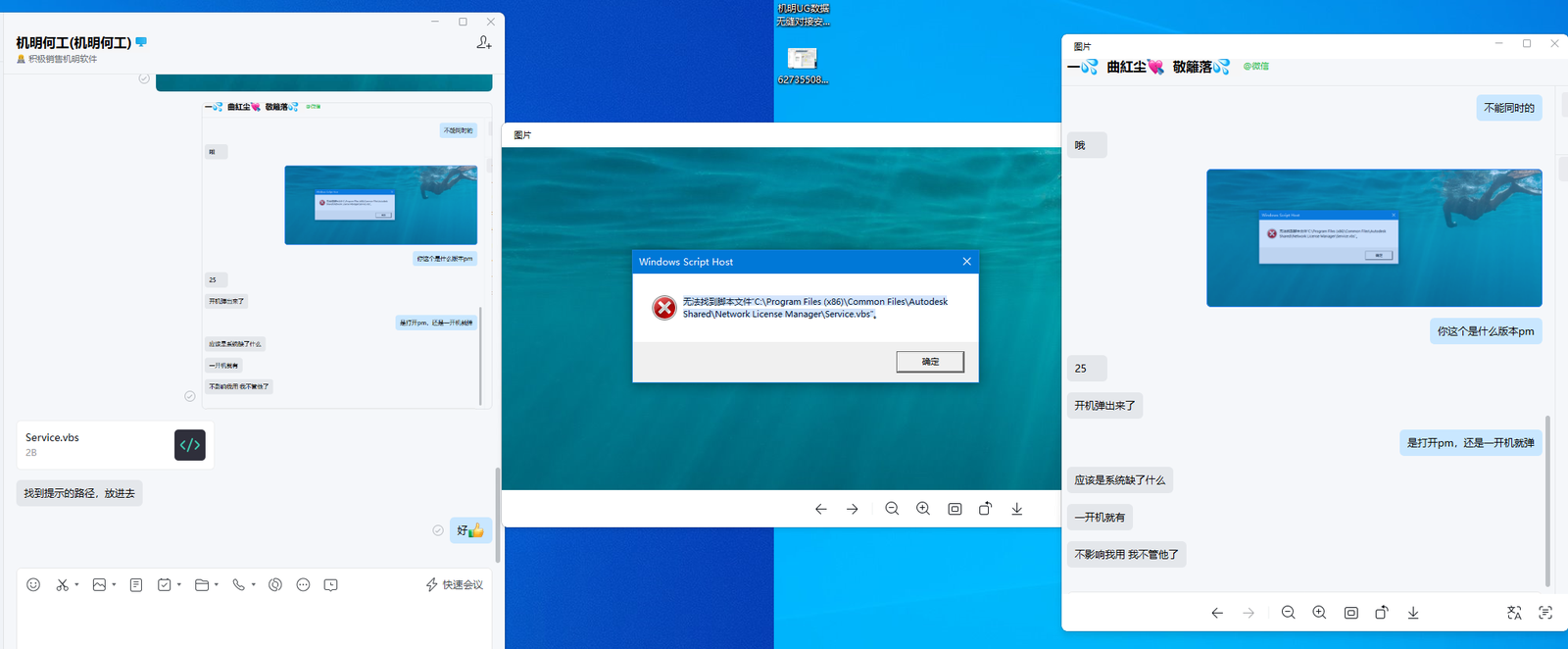Expand the screenshot tool dropdown arrow
The height and width of the screenshot is (649, 1568).
pyautogui.click(x=76, y=584)
